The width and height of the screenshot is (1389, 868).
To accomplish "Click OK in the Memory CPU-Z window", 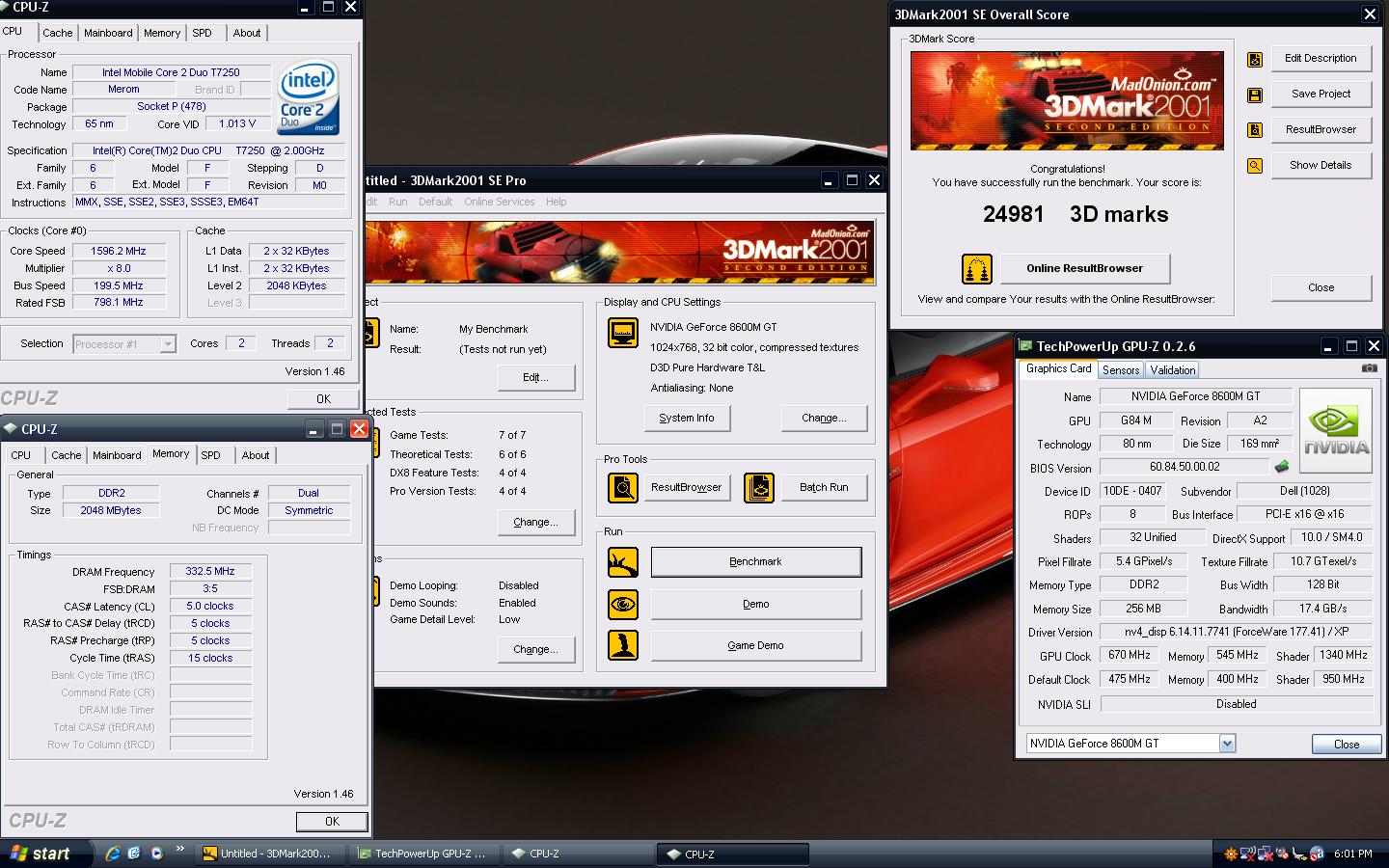I will (x=332, y=822).
